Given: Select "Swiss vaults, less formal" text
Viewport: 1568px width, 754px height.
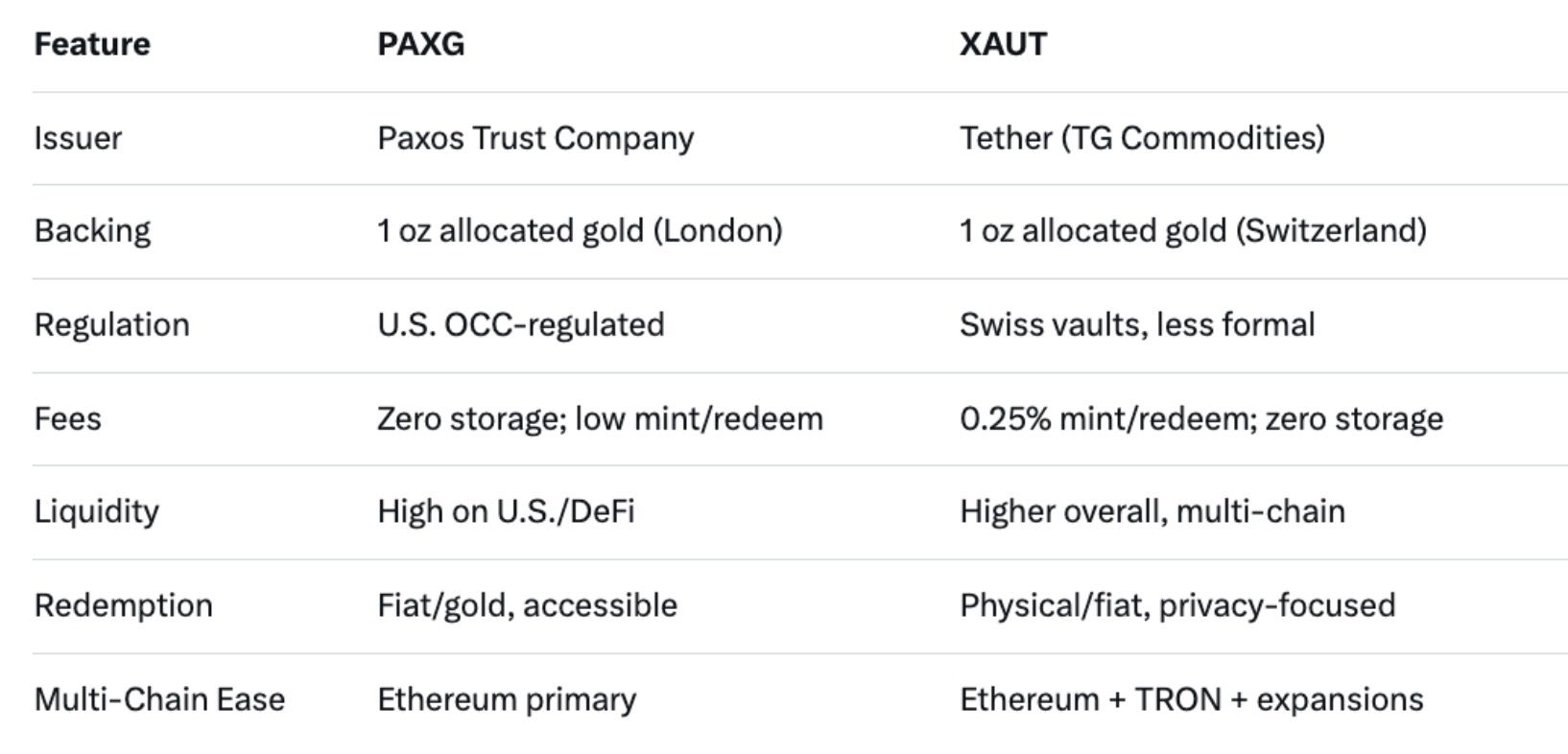Looking at the screenshot, I should point(1137,325).
